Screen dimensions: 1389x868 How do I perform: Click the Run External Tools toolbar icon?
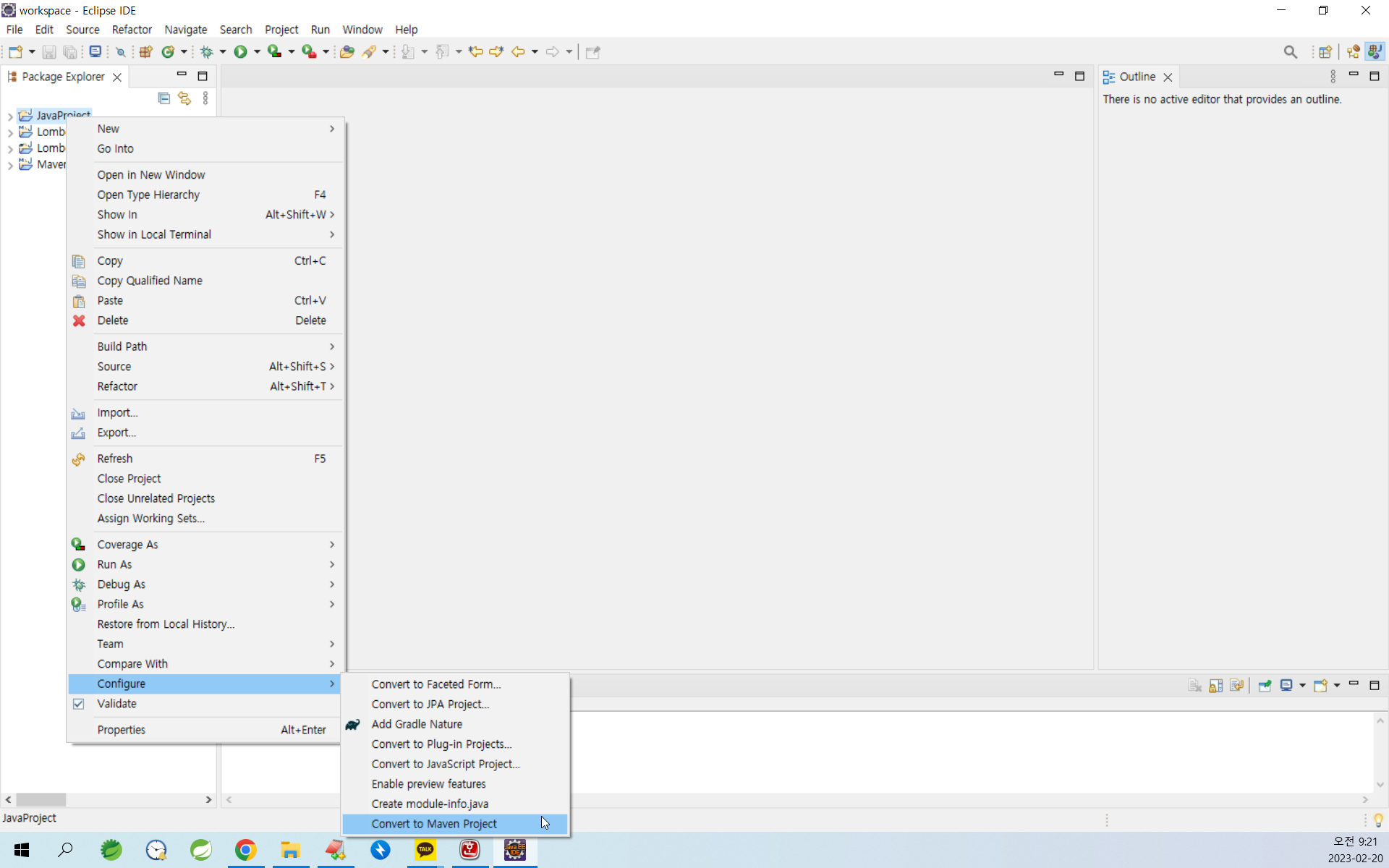click(309, 52)
